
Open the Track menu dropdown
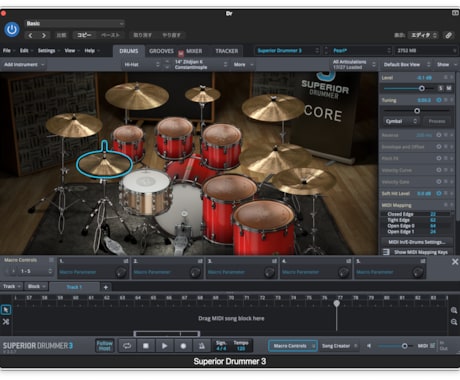tap(12, 286)
